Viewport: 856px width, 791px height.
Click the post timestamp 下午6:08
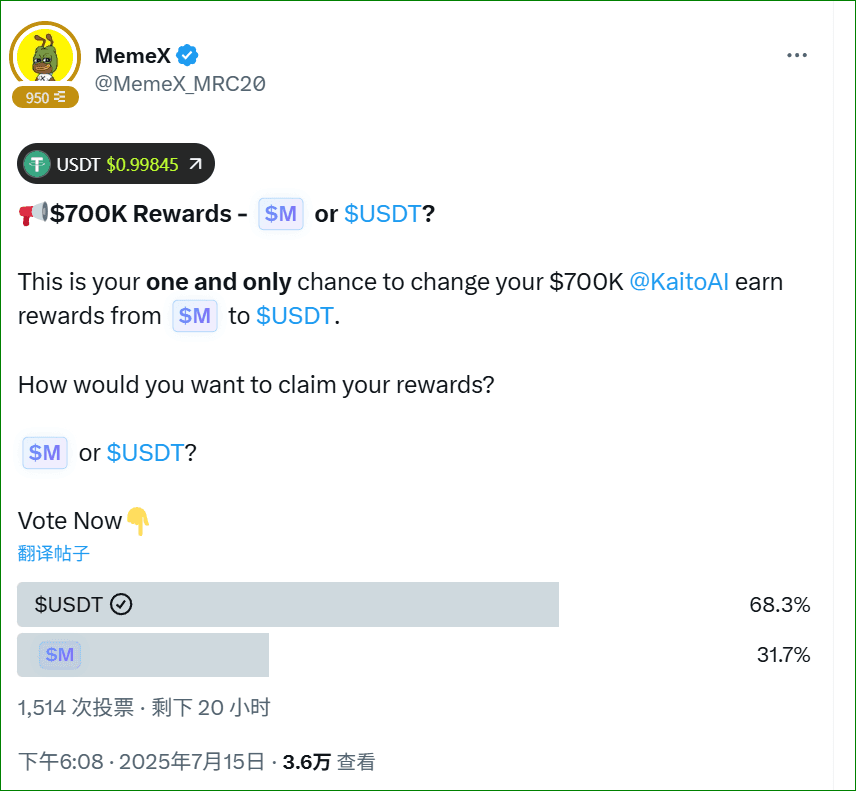click(x=61, y=762)
